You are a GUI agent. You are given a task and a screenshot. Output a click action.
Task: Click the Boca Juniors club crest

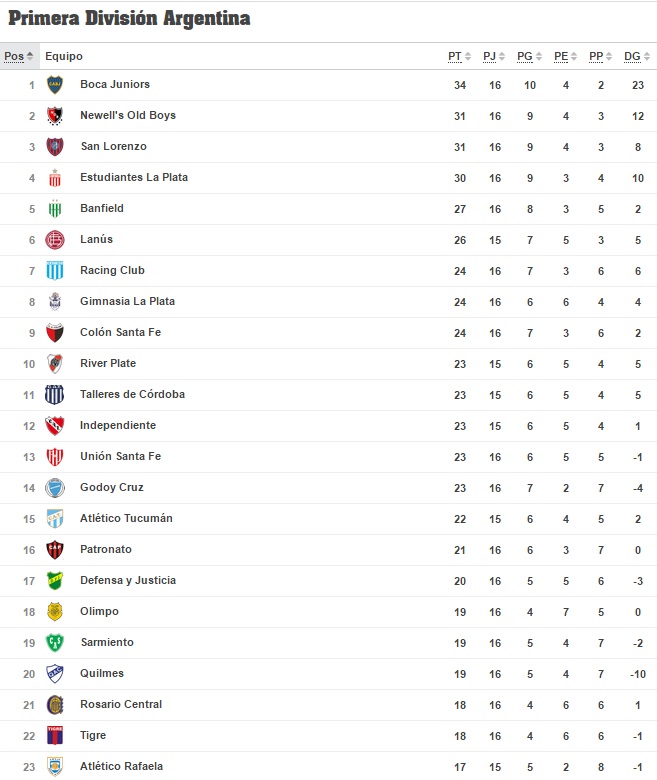tap(55, 85)
